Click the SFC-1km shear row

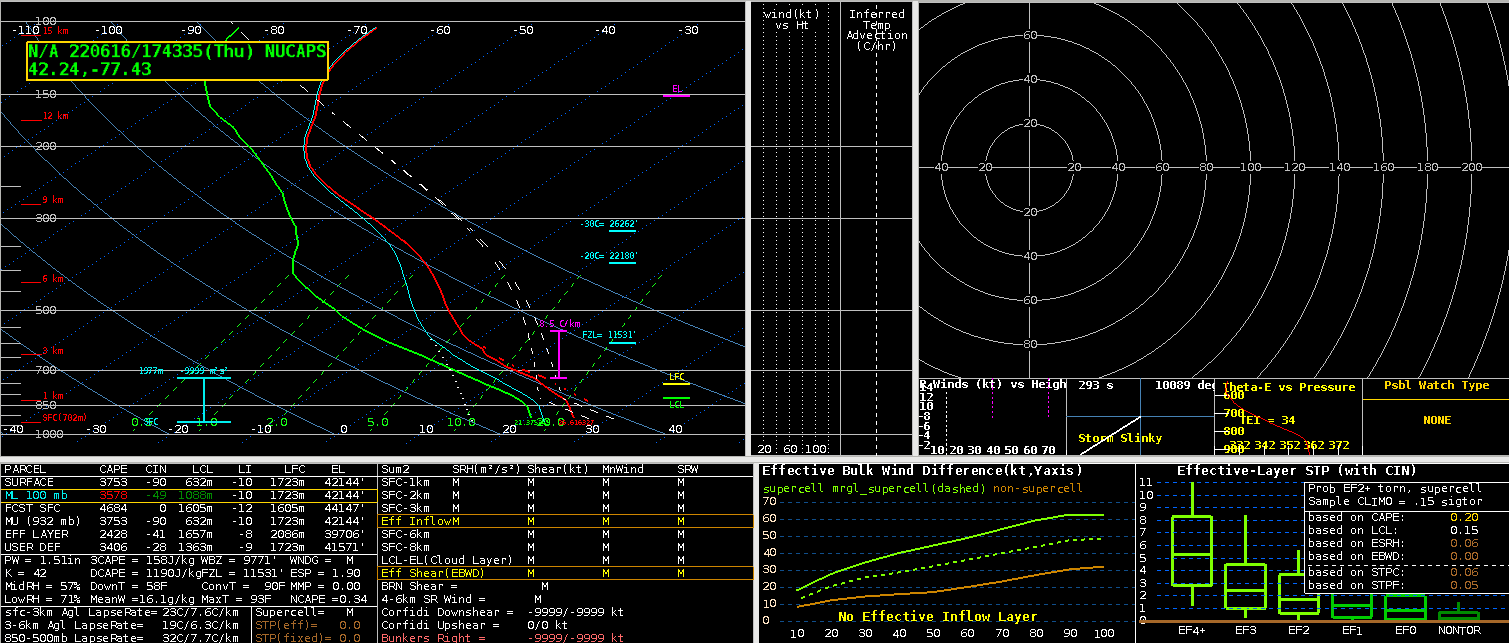[x=566, y=482]
